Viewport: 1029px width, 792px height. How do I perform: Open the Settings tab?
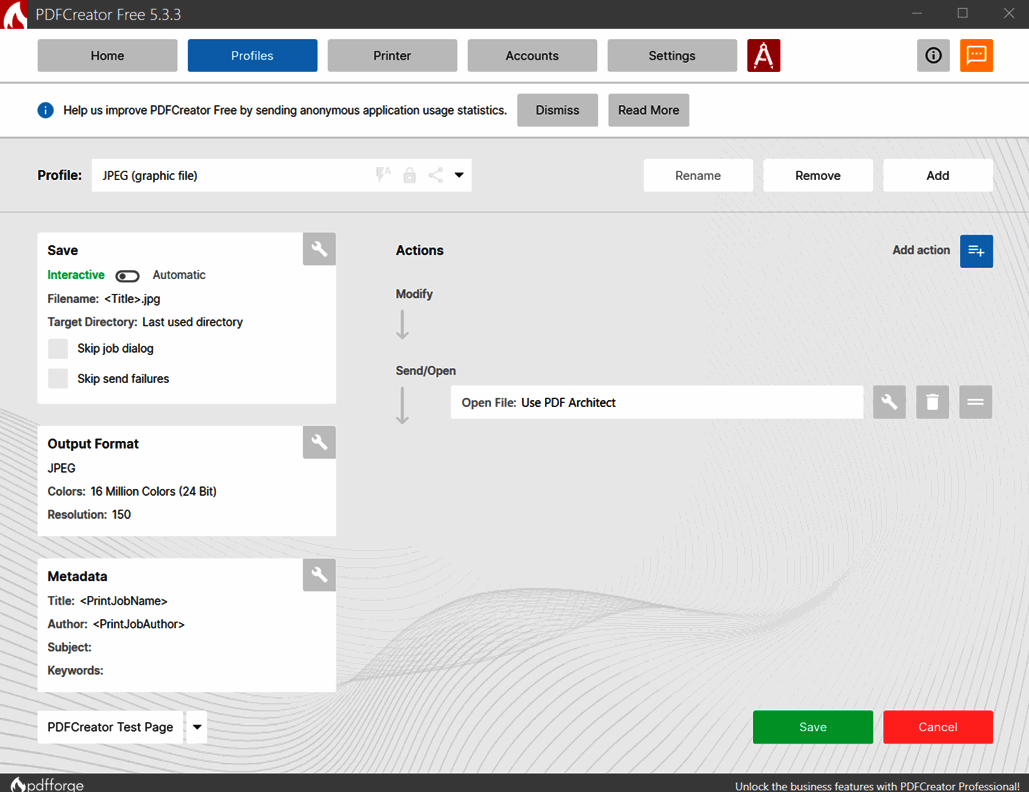pos(672,56)
